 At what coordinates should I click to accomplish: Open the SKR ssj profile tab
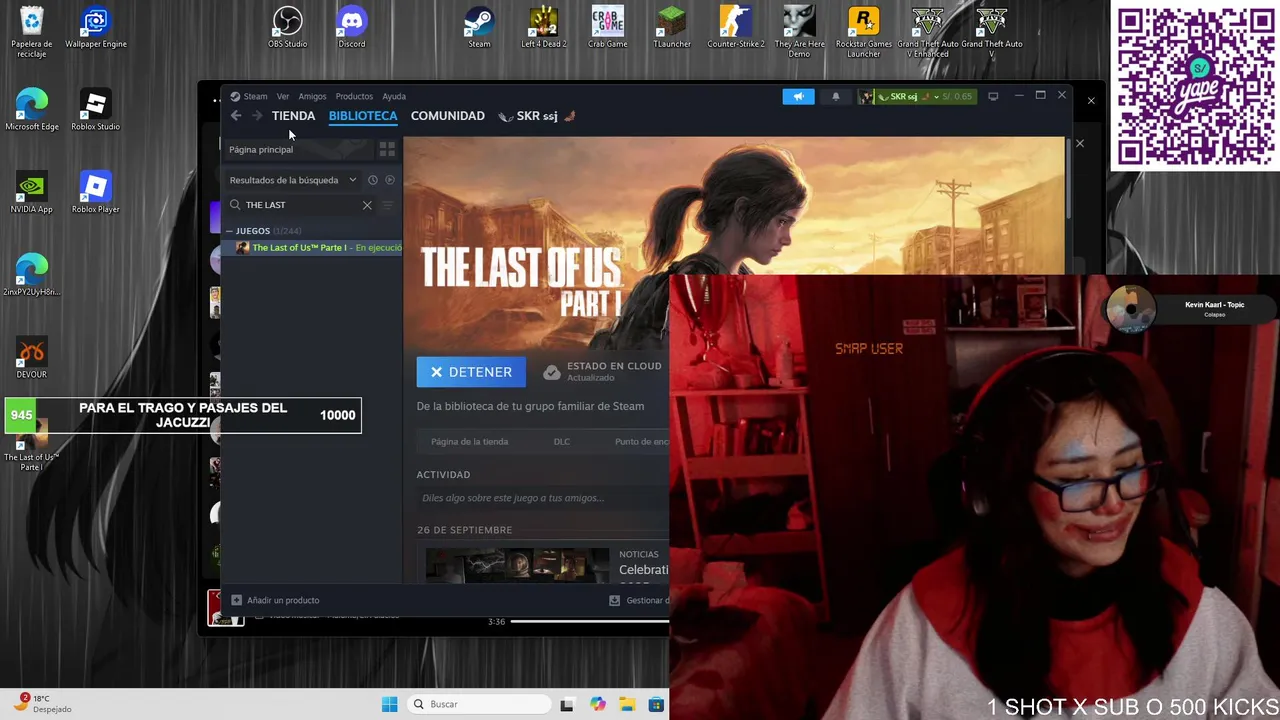[x=537, y=116]
